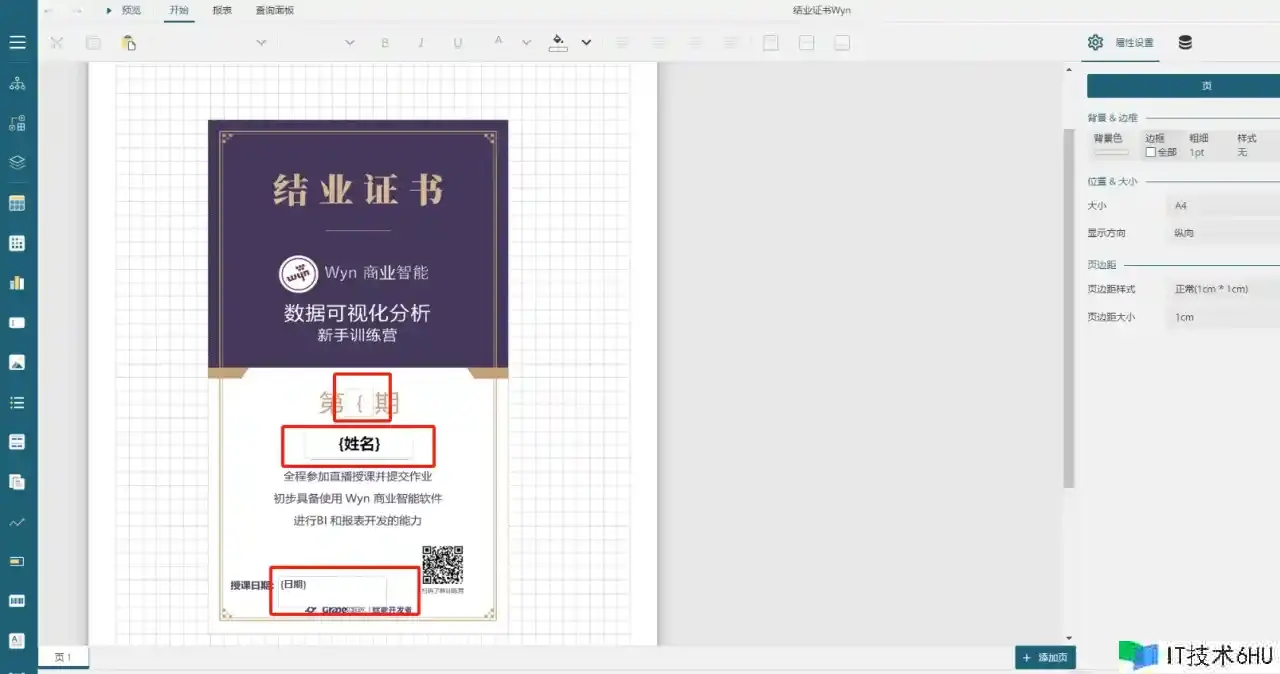Select the list control in sidebar

(x=17, y=403)
